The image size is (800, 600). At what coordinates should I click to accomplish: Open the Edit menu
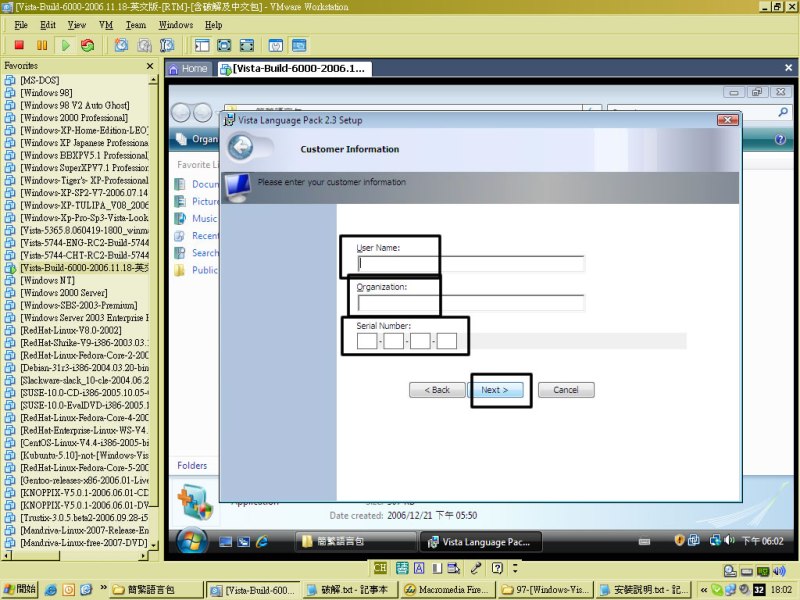tap(48, 25)
